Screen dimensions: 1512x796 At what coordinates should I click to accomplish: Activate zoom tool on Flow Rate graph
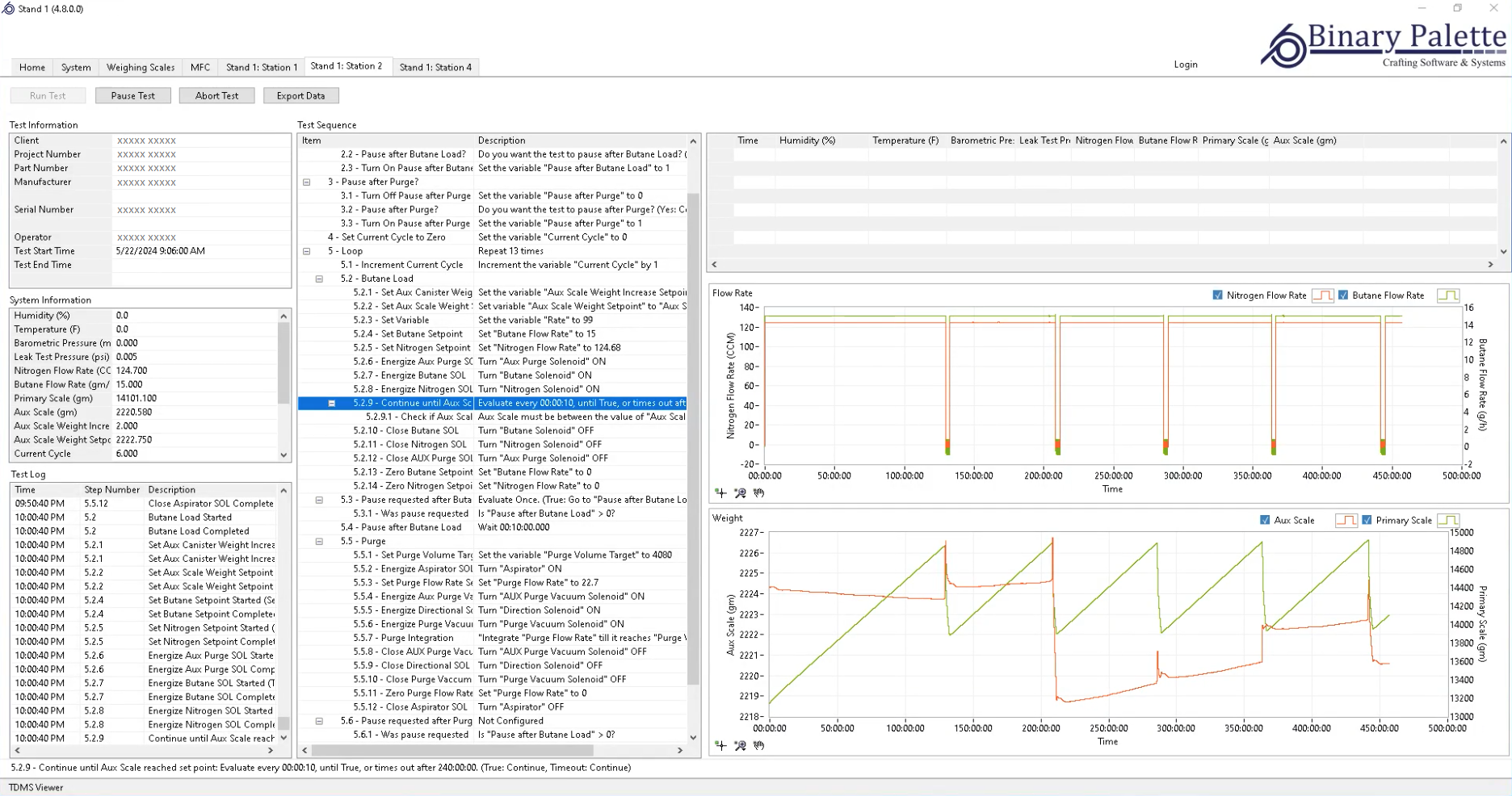[x=740, y=492]
